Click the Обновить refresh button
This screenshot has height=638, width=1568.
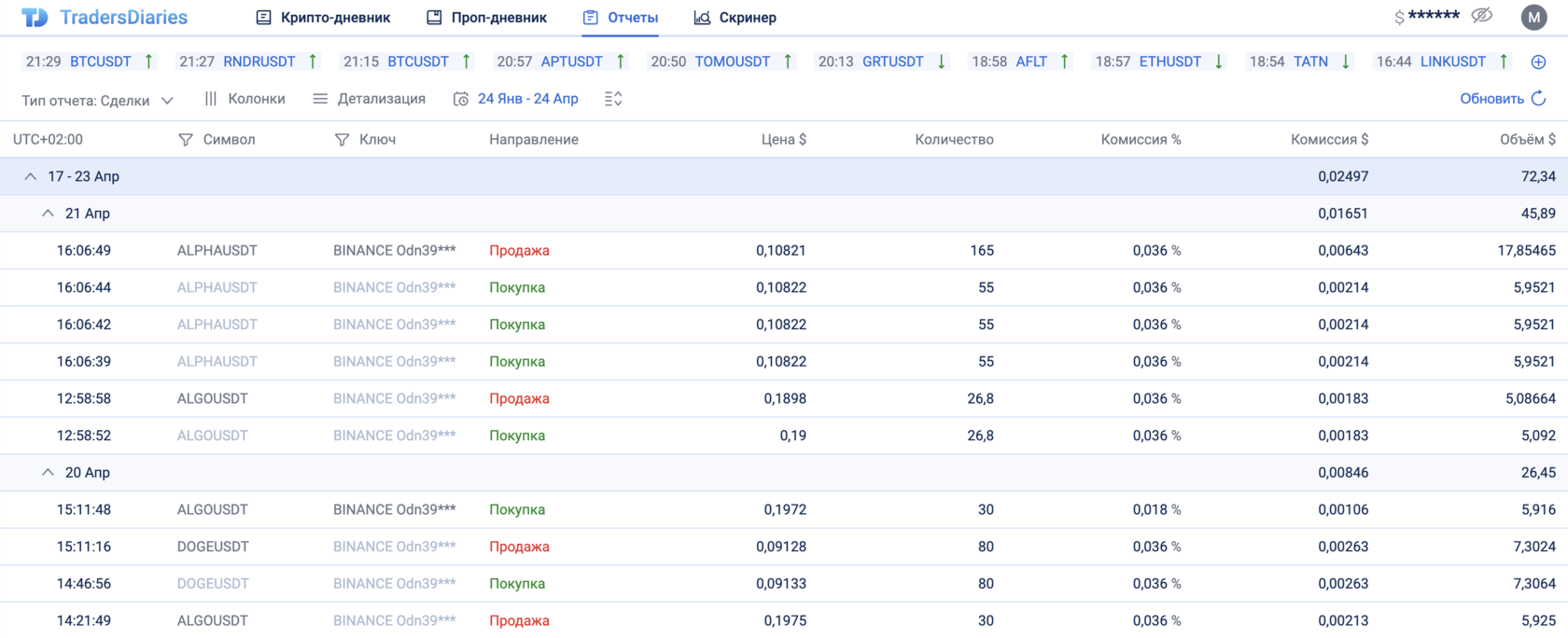tap(1503, 99)
